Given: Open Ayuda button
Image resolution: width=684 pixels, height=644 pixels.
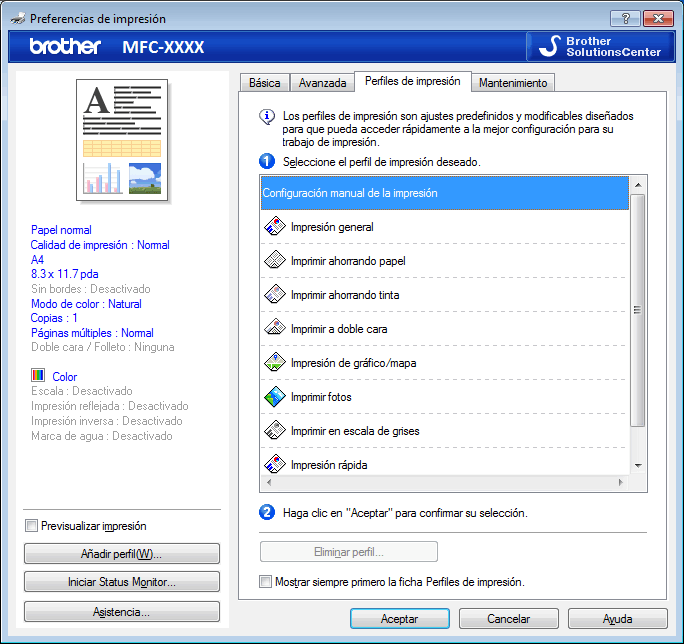Looking at the screenshot, I should [x=618, y=619].
